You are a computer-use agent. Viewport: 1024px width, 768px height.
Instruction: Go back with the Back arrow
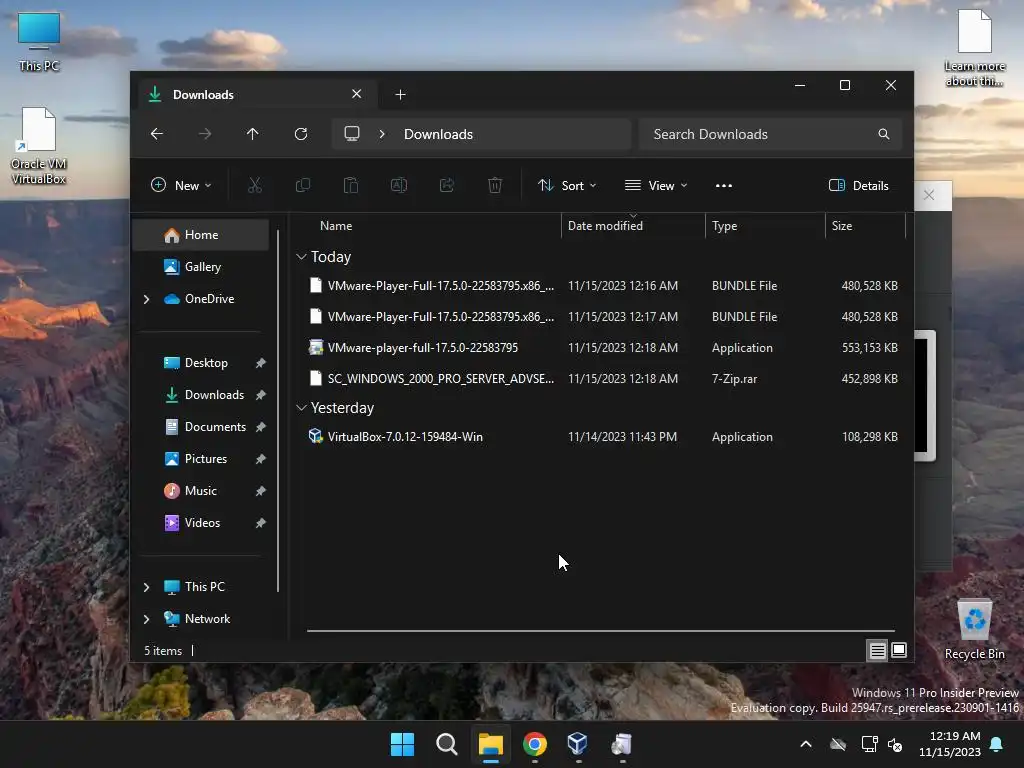[157, 134]
